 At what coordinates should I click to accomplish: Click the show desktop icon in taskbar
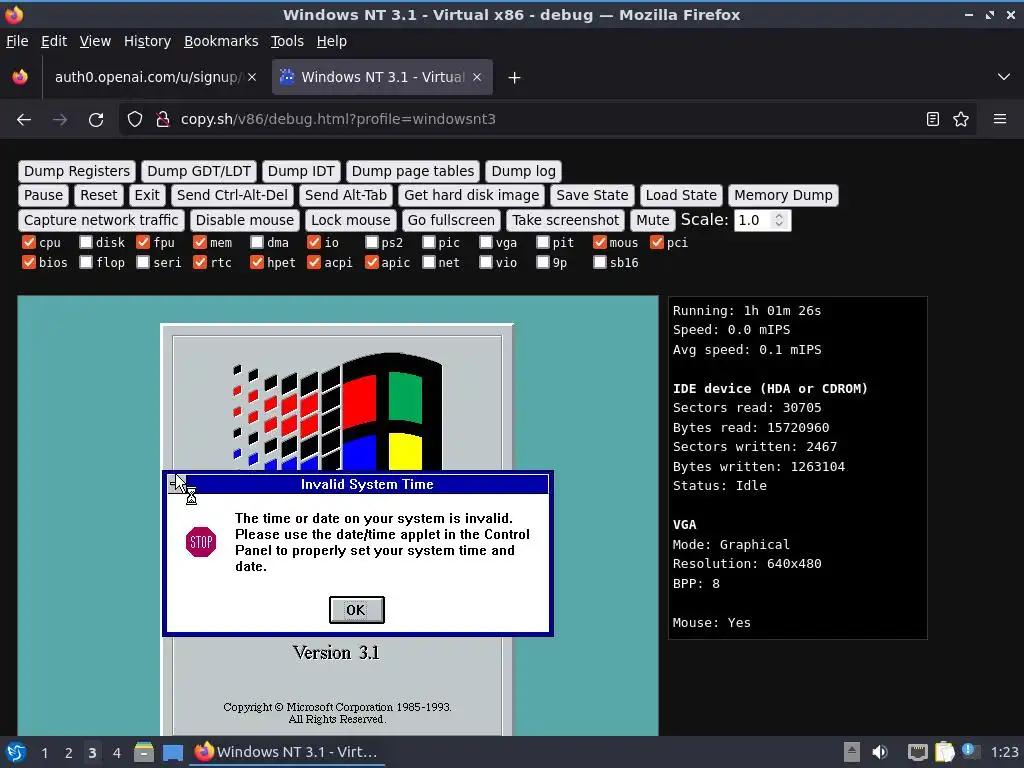(x=173, y=752)
